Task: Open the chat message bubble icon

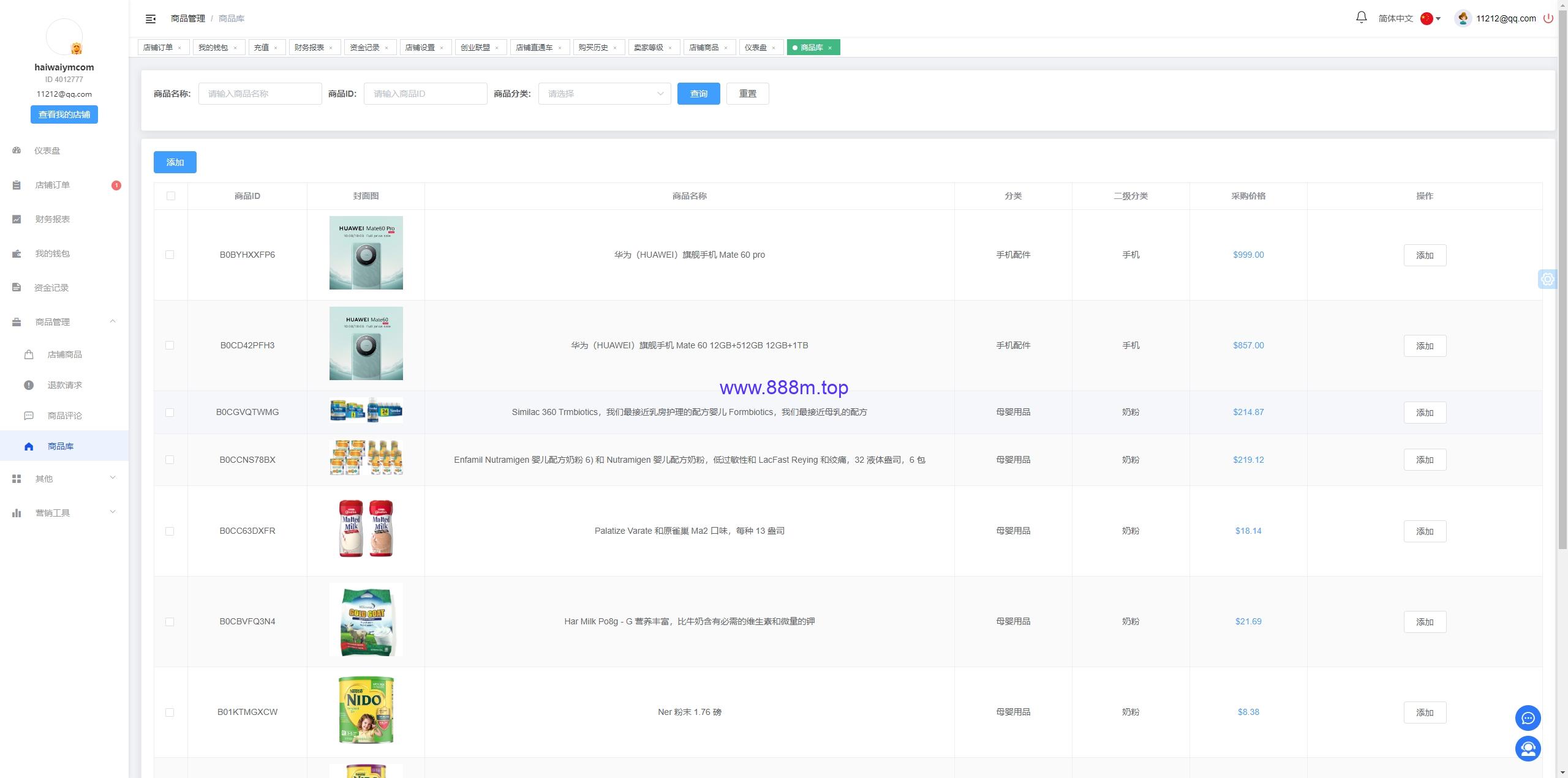Action: point(1528,718)
